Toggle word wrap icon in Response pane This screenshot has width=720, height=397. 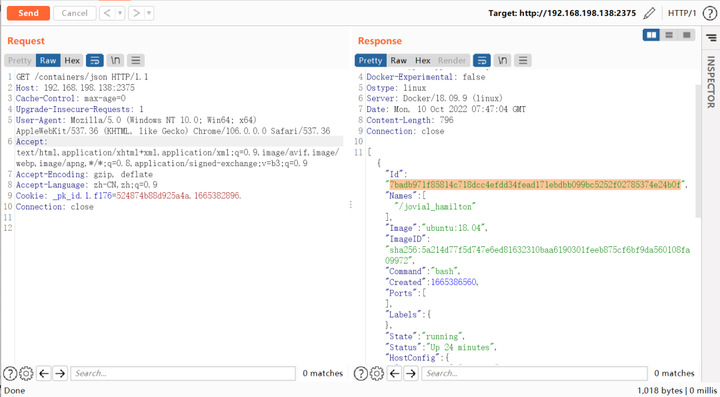coord(482,60)
